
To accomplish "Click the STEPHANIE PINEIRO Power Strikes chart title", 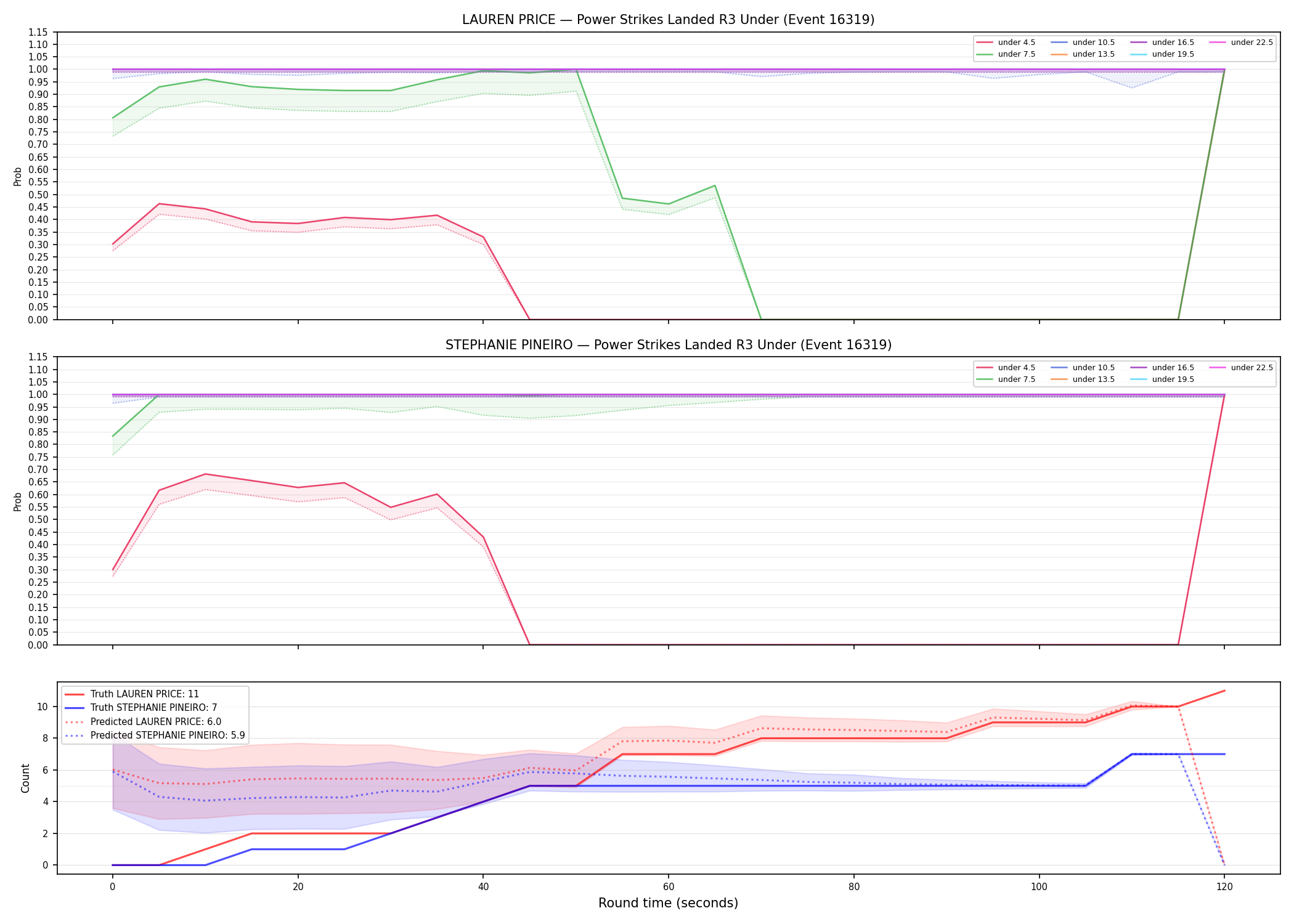I will (668, 345).
